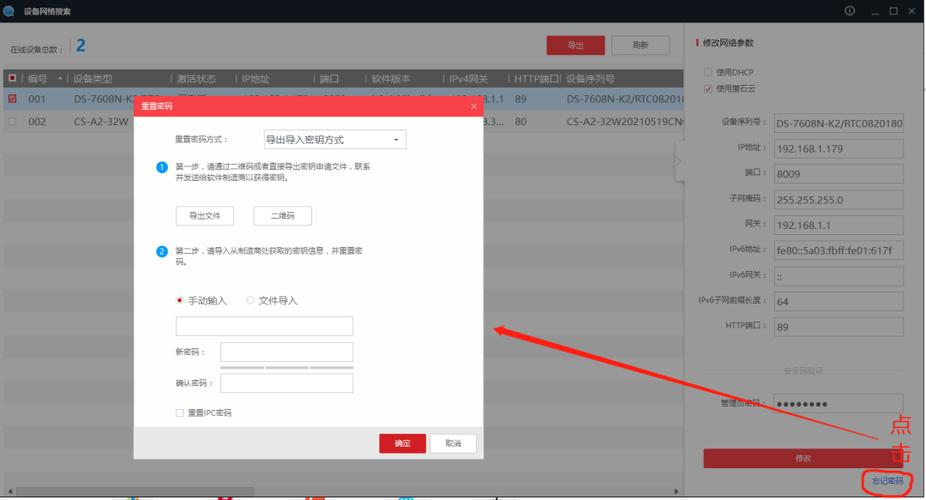Image resolution: width=926 pixels, height=500 pixels.
Task: Click the 二维码 button
Action: pyautogui.click(x=282, y=215)
